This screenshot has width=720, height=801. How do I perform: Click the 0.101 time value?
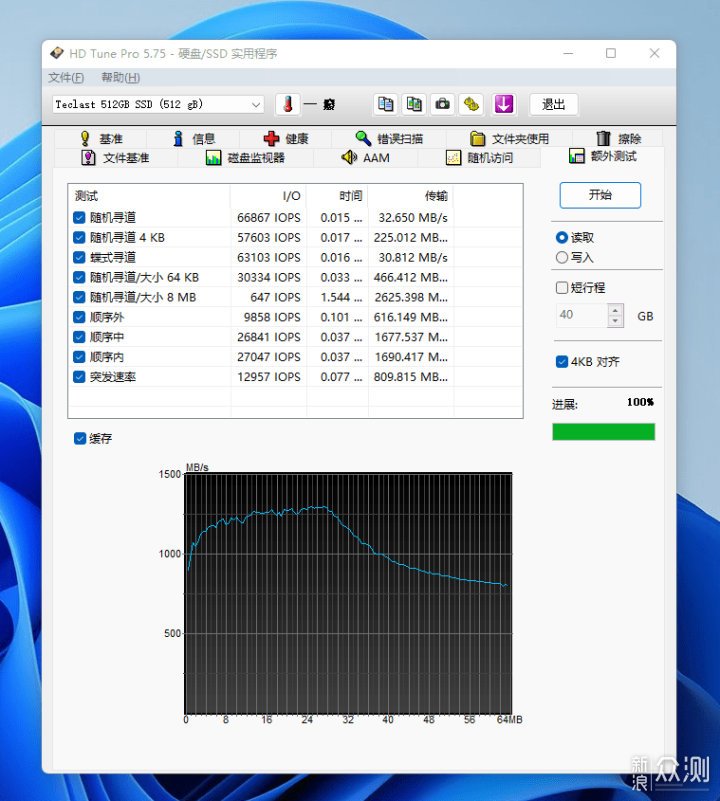click(x=341, y=317)
